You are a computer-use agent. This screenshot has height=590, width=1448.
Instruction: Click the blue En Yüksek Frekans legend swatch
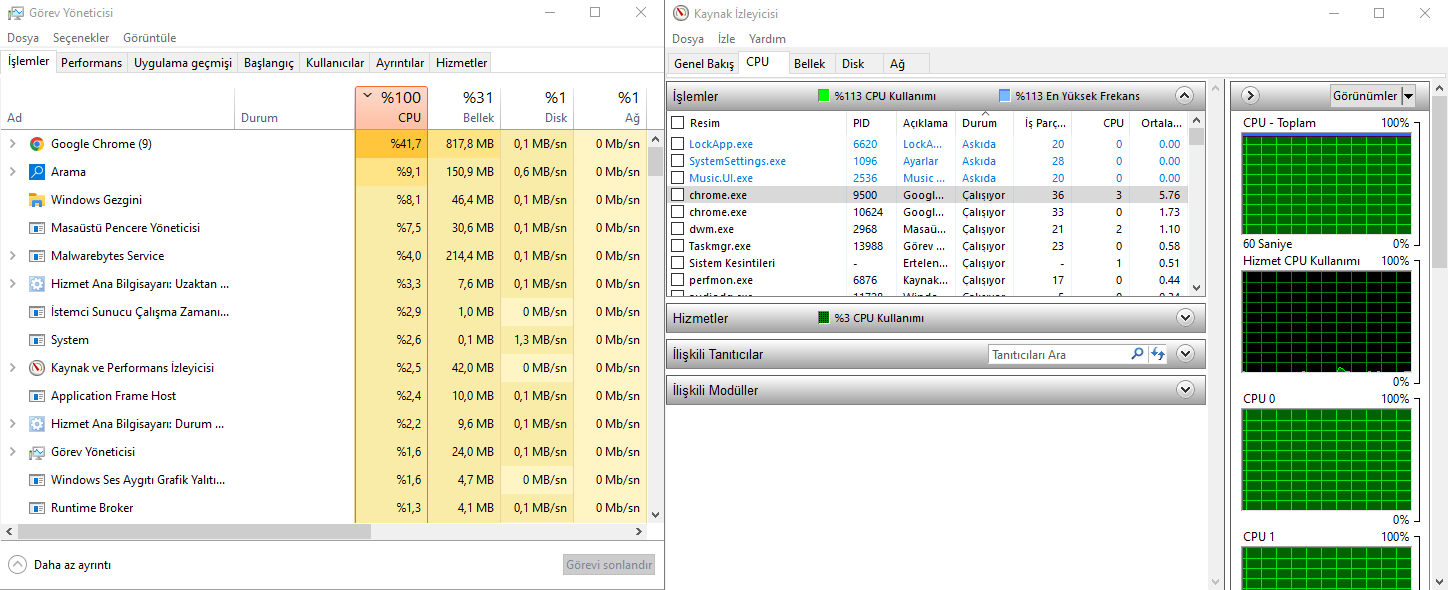1004,96
